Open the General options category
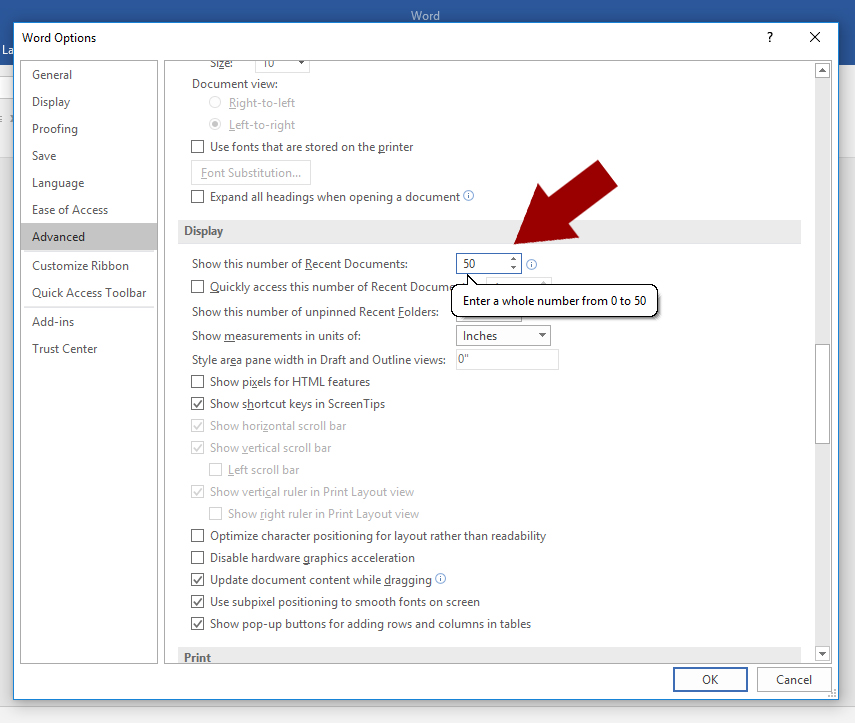 click(x=89, y=75)
